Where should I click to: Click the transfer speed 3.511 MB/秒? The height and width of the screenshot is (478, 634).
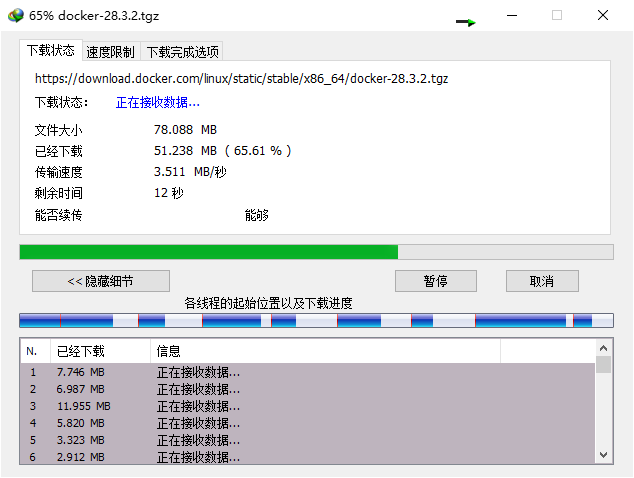tap(190, 172)
